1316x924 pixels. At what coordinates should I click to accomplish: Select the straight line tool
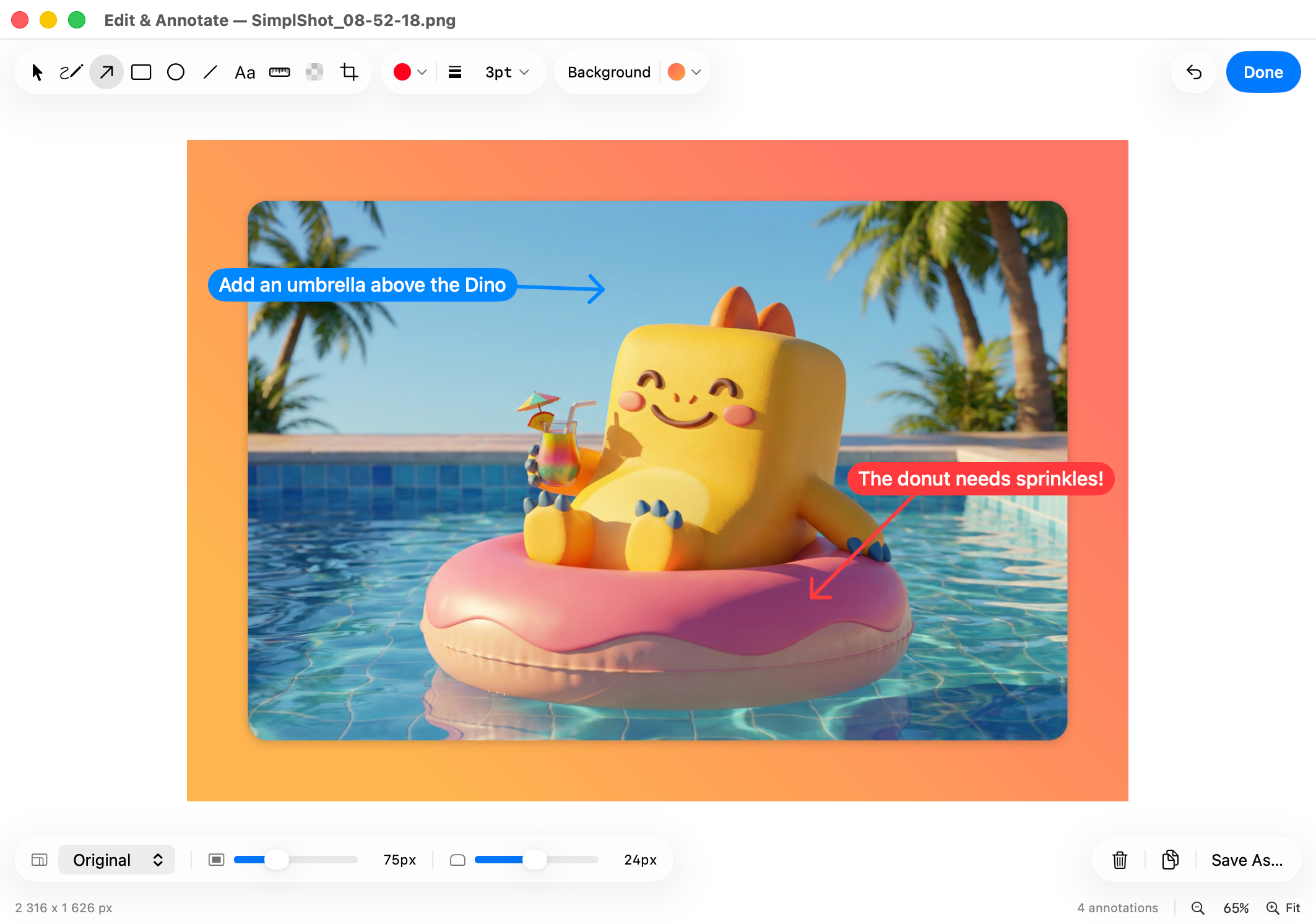click(x=210, y=72)
